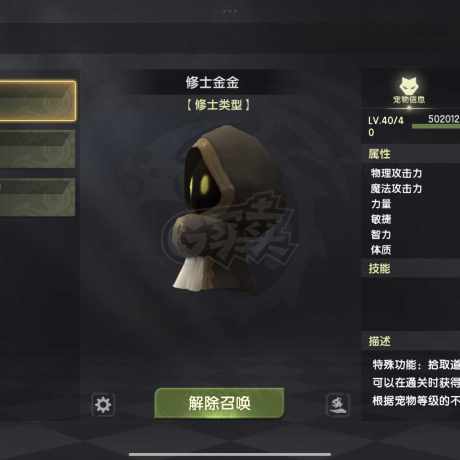Image resolution: width=460 pixels, height=460 pixels.
Task: Choose the second pet slot in list
Action: (x=37, y=149)
